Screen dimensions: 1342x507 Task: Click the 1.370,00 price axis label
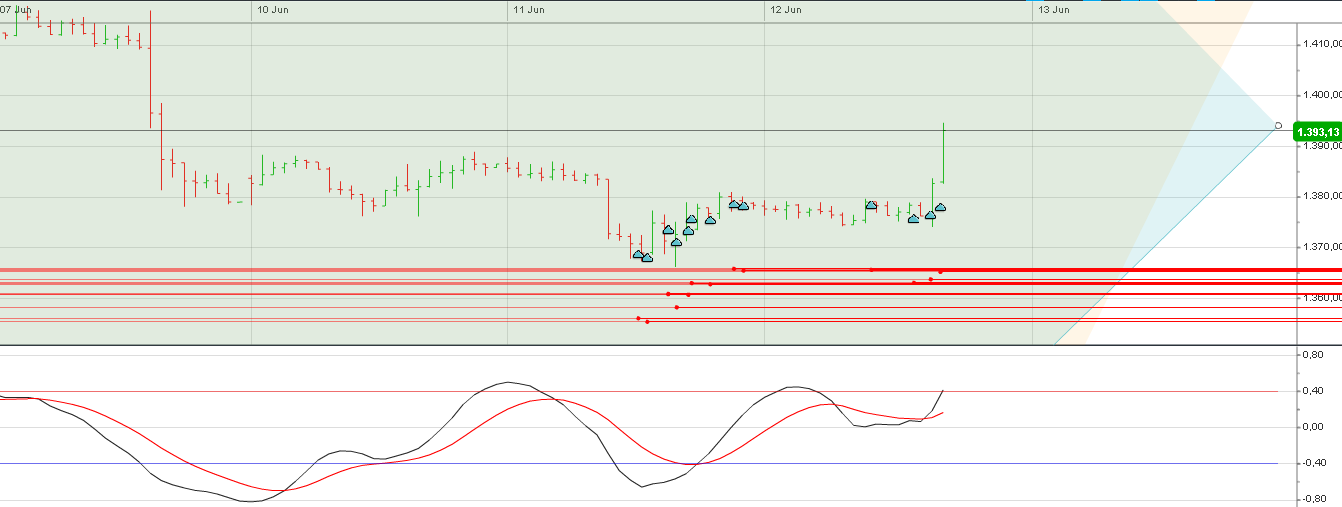click(1320, 247)
